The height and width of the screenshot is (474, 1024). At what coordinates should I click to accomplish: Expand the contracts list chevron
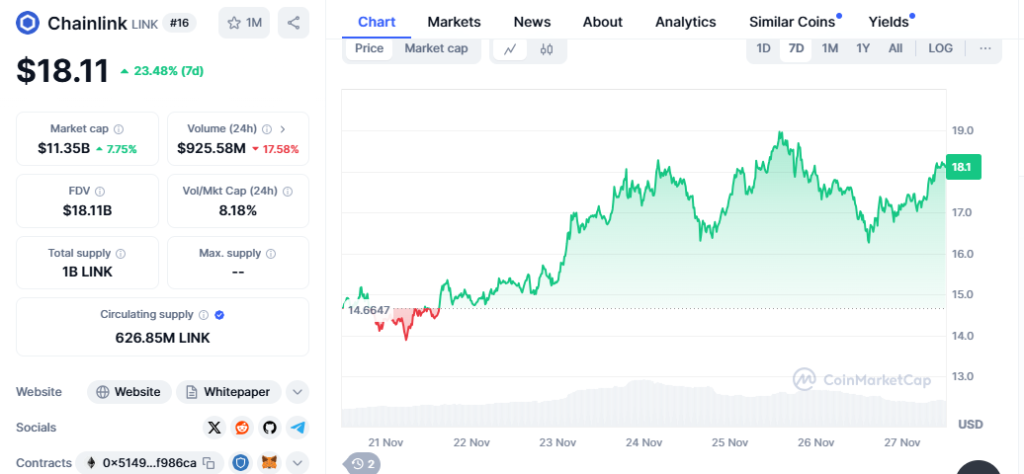[298, 463]
